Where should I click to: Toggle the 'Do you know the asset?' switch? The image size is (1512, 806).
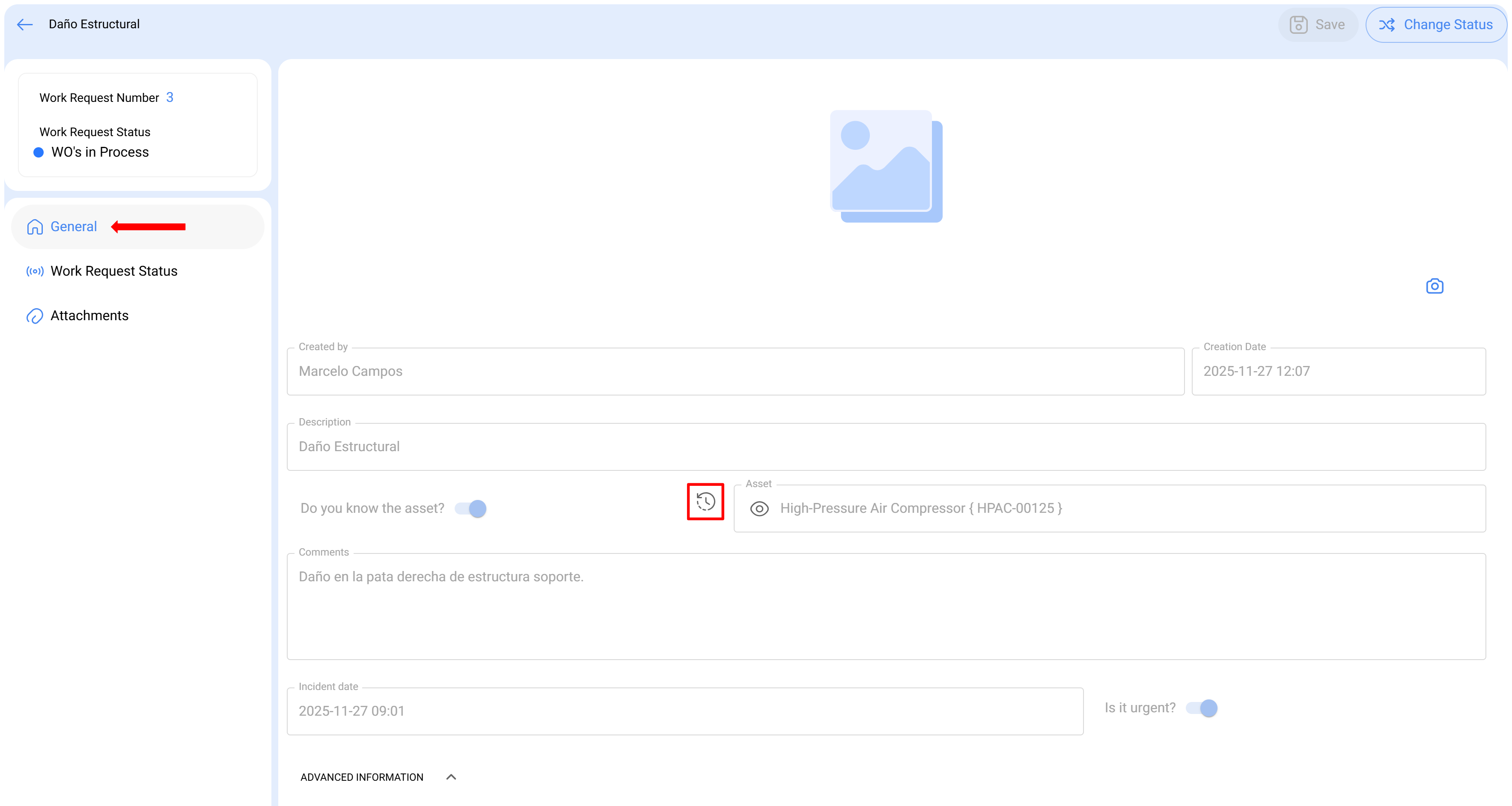(x=471, y=509)
